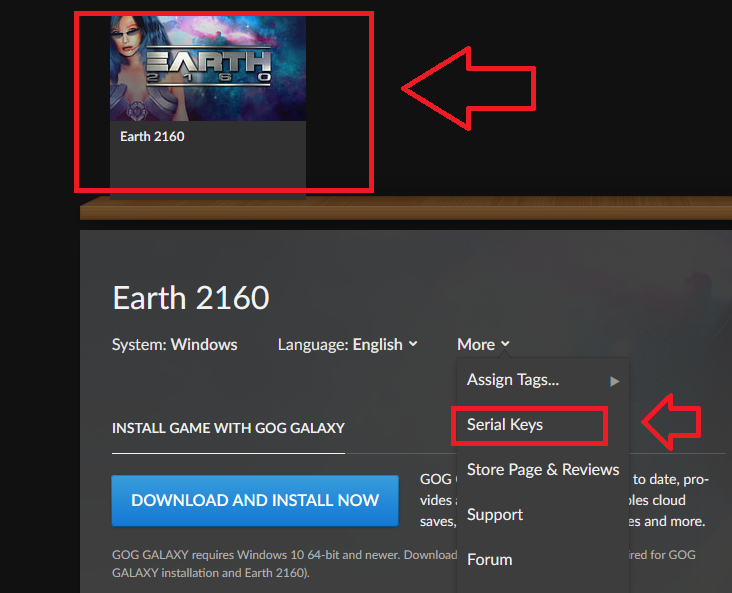Click Download and Install Now button

coord(255,501)
